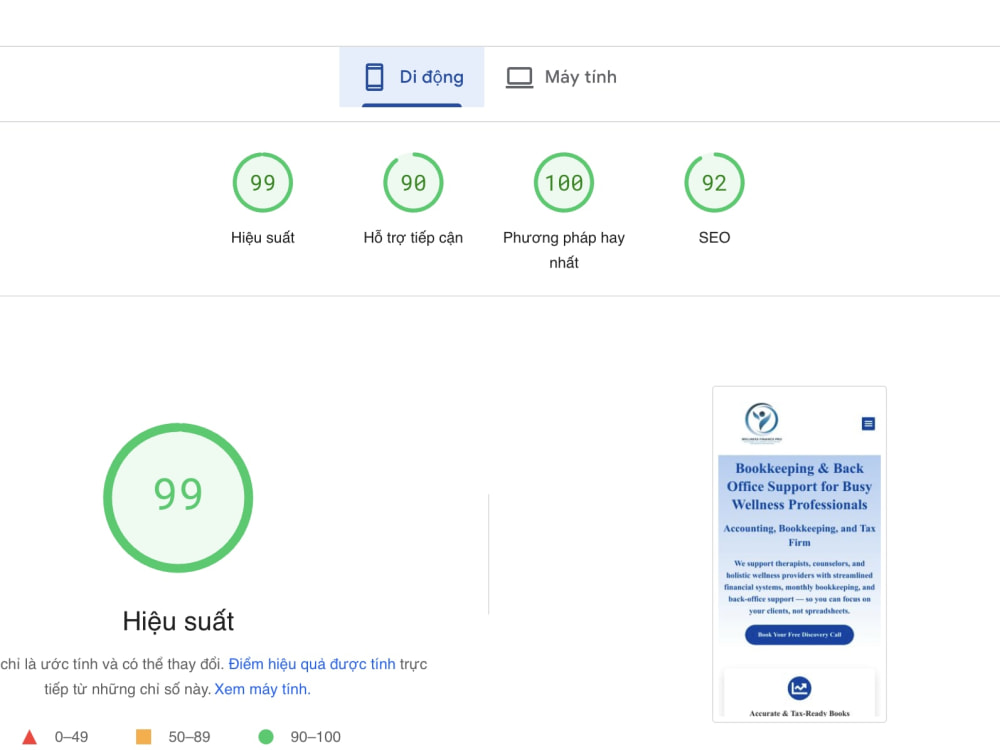Click the 50–89 legend text
The width and height of the screenshot is (1000, 750).
pyautogui.click(x=189, y=737)
